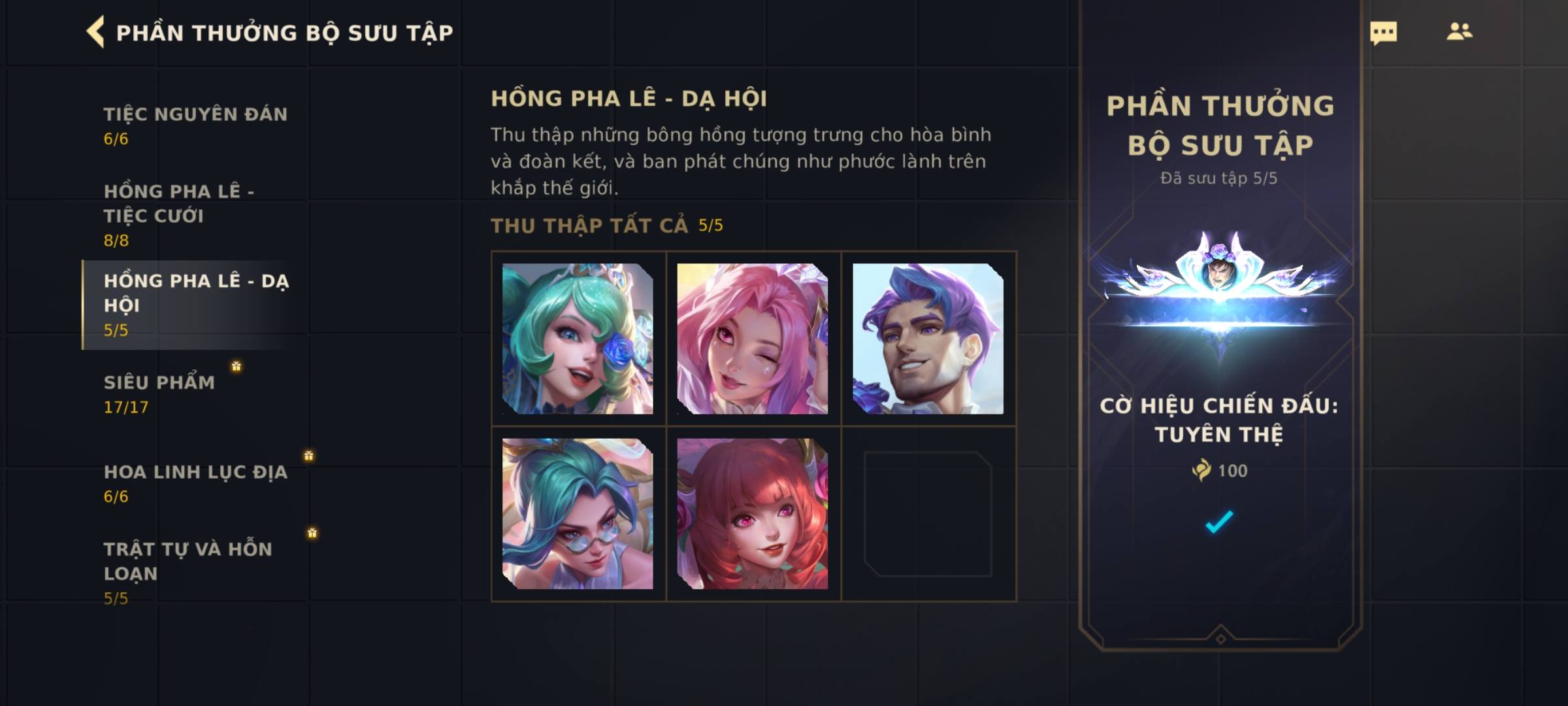Screen dimensions: 1568x706
Task: Open the chat message icon
Action: pos(1383,33)
